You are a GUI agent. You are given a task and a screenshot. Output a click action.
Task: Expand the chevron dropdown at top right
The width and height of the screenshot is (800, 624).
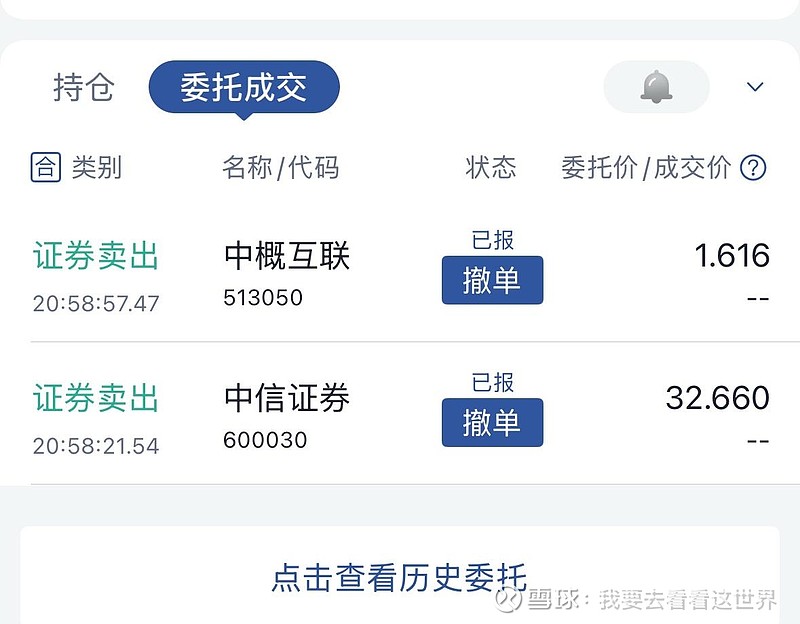(755, 88)
